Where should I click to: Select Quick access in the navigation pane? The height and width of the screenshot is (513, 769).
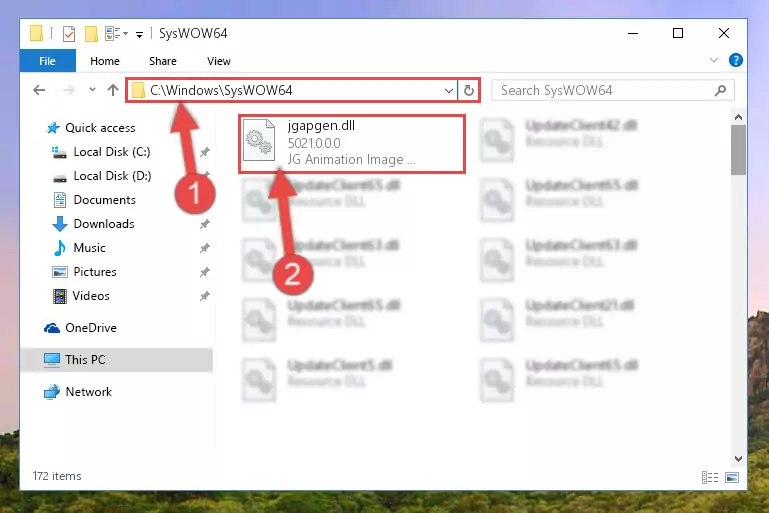coord(100,128)
